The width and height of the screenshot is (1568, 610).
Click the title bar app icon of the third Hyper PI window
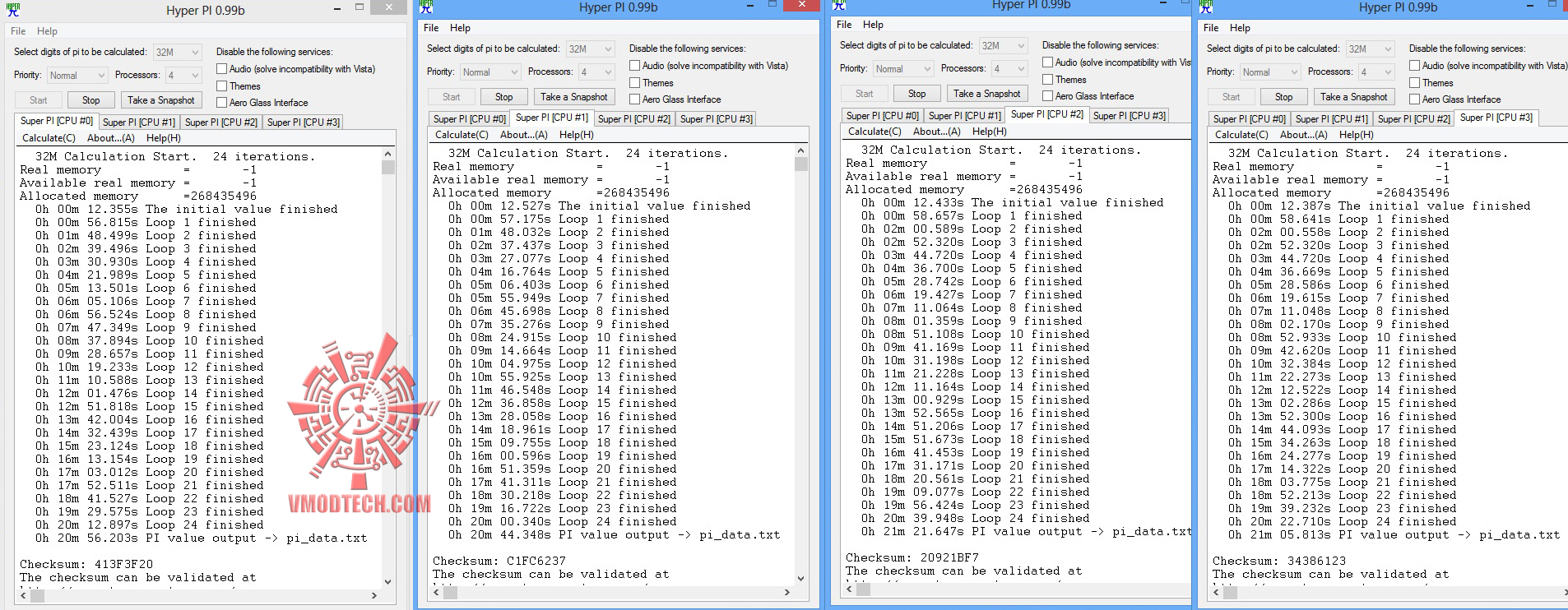(x=839, y=5)
